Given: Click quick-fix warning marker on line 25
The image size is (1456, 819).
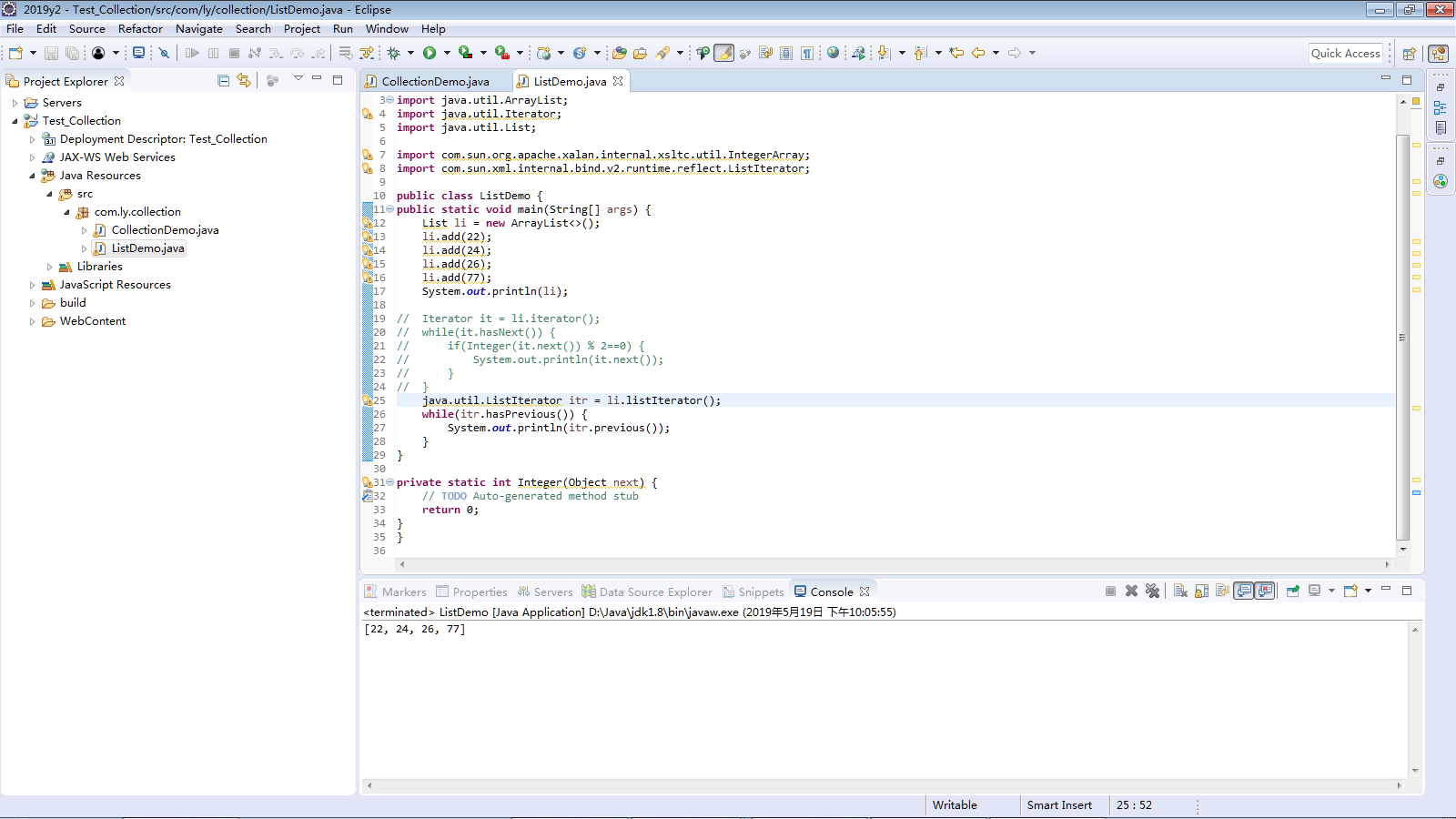Looking at the screenshot, I should (368, 400).
